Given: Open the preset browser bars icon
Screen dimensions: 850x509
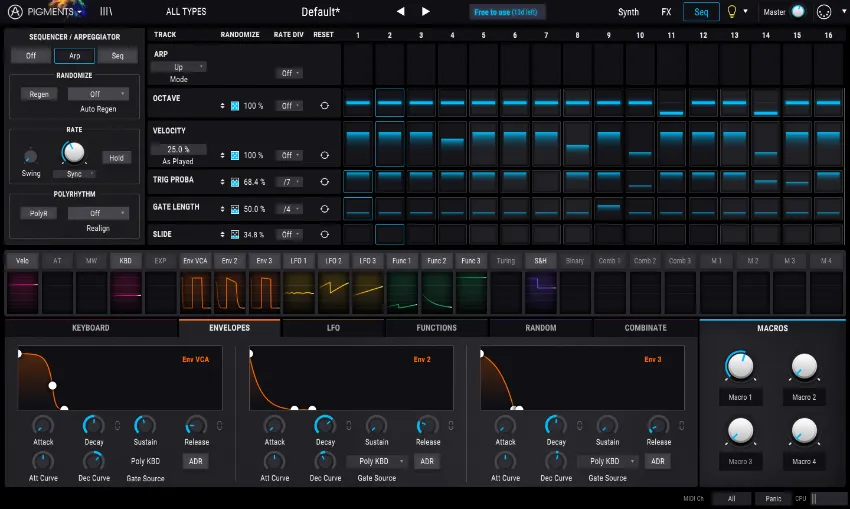Looking at the screenshot, I should 106,11.
